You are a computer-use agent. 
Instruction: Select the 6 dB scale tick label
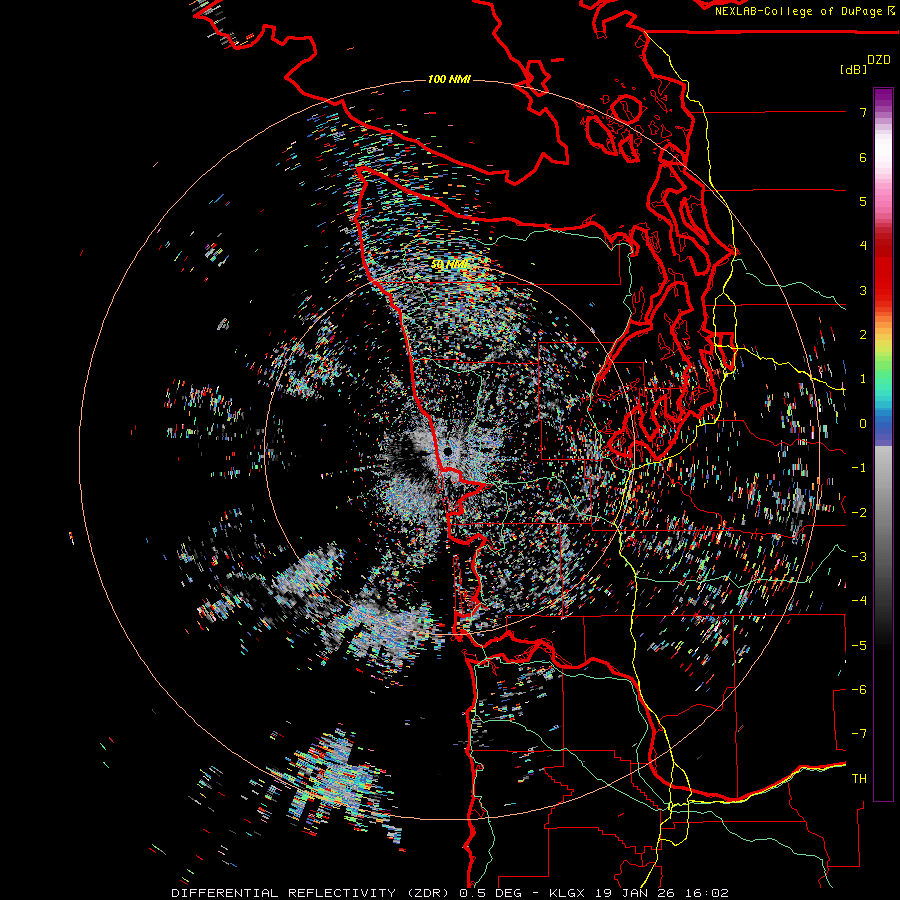(863, 157)
